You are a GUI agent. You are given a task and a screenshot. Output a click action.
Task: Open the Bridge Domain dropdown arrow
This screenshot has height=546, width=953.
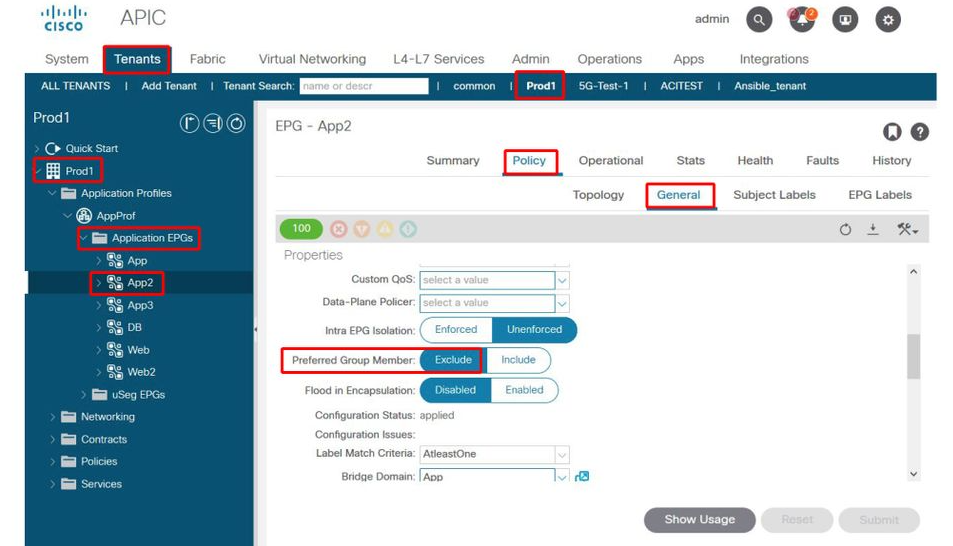tap(562, 477)
